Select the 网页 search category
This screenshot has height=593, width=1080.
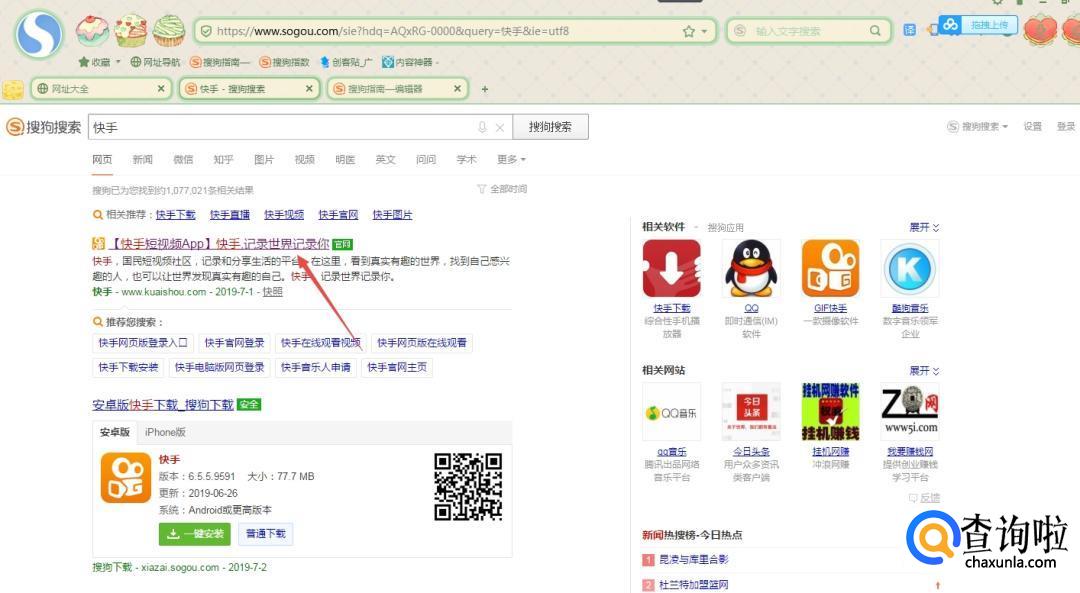click(102, 159)
